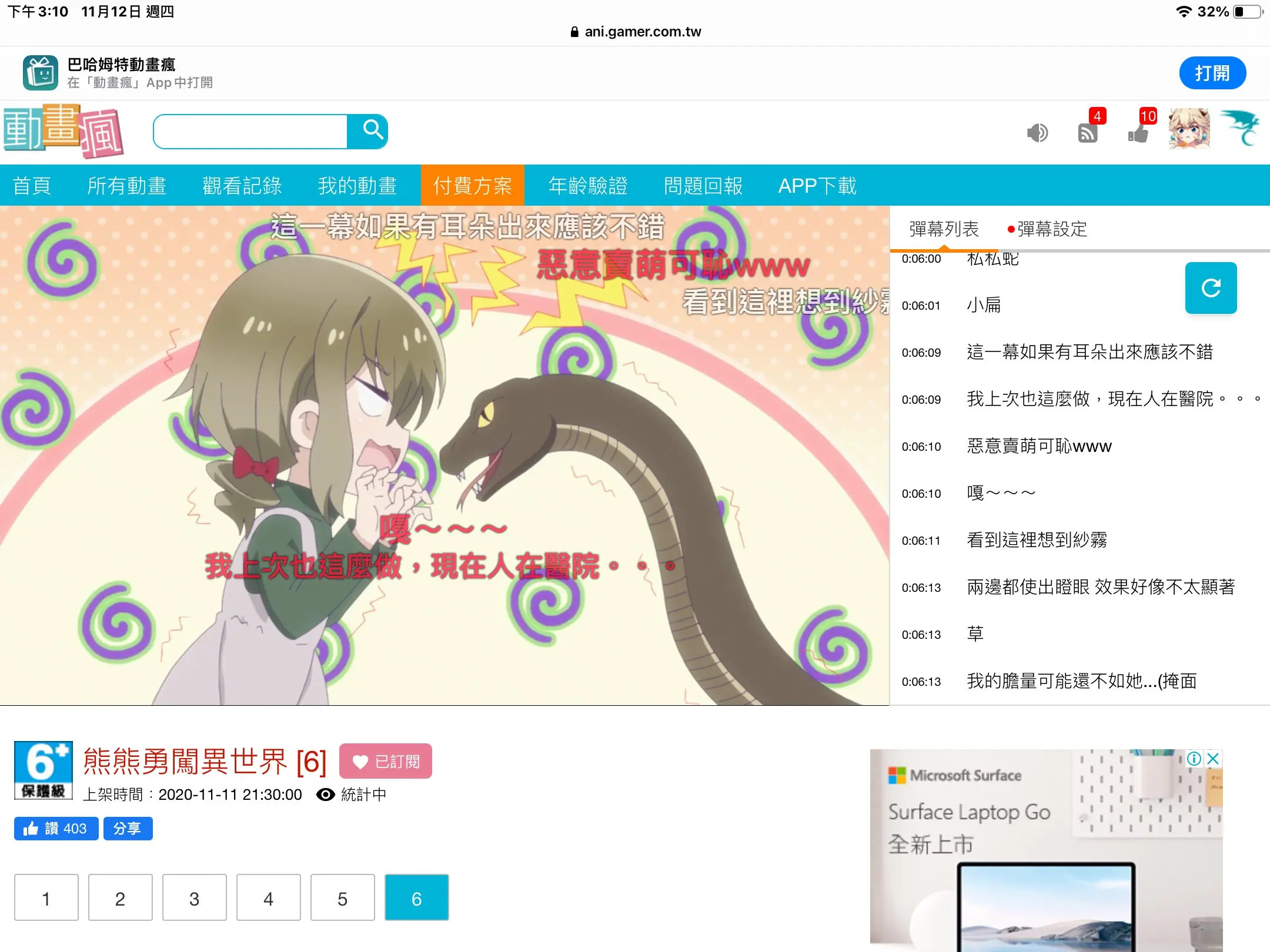
Task: Focus the anime search input field
Action: (x=250, y=131)
